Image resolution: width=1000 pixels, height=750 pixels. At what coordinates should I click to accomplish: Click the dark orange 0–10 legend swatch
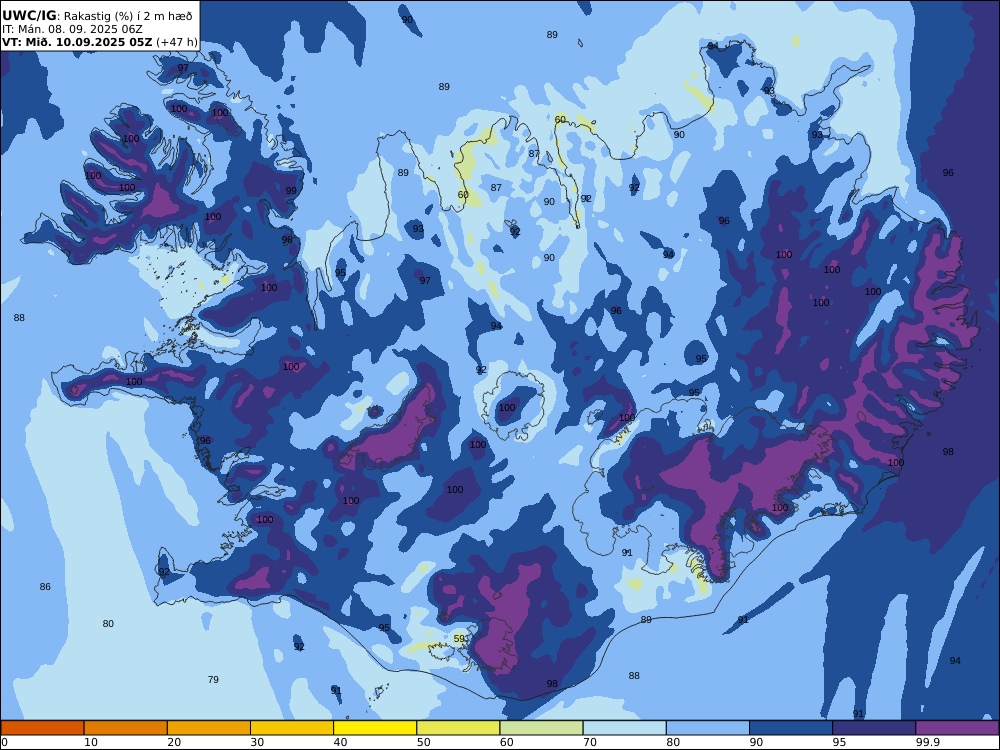click(x=42, y=728)
